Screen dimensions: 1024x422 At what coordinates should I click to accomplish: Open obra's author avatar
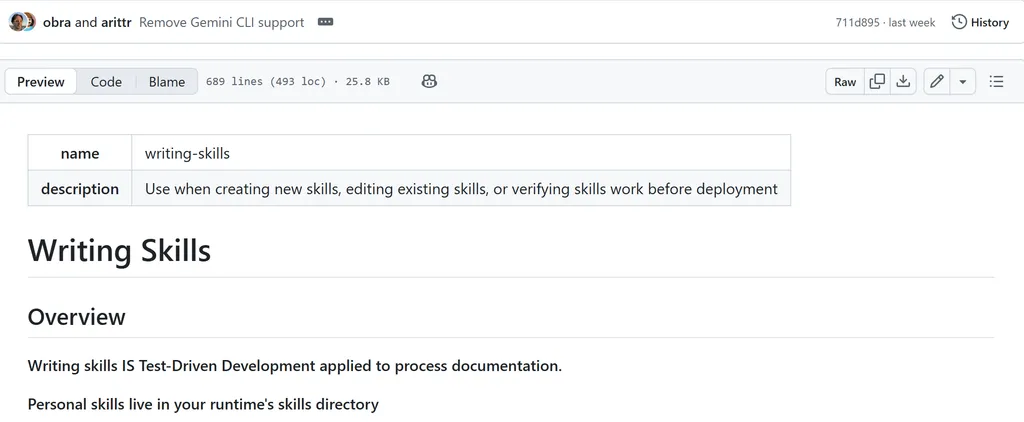click(x=16, y=22)
